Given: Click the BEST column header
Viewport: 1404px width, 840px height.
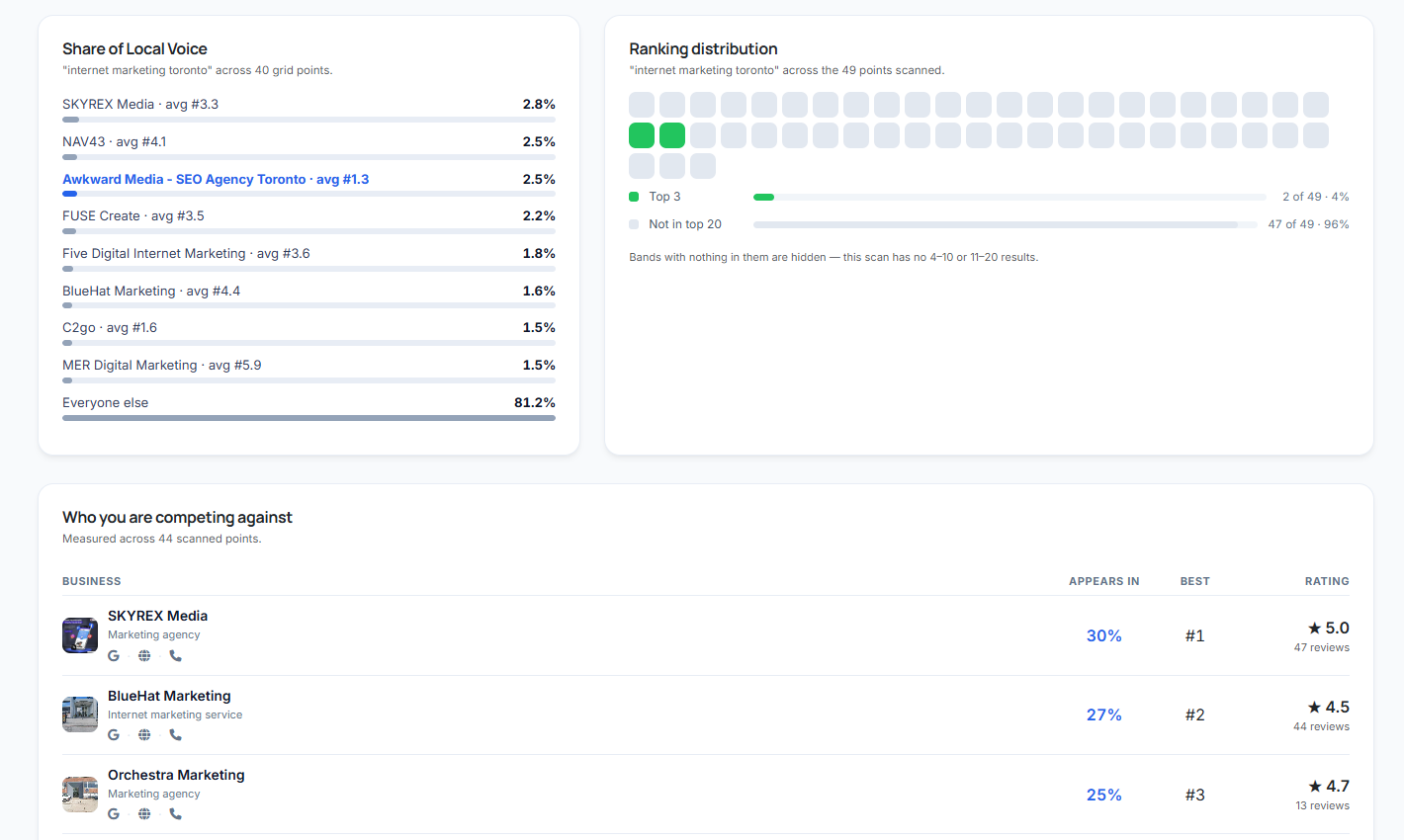Looking at the screenshot, I should (1195, 581).
